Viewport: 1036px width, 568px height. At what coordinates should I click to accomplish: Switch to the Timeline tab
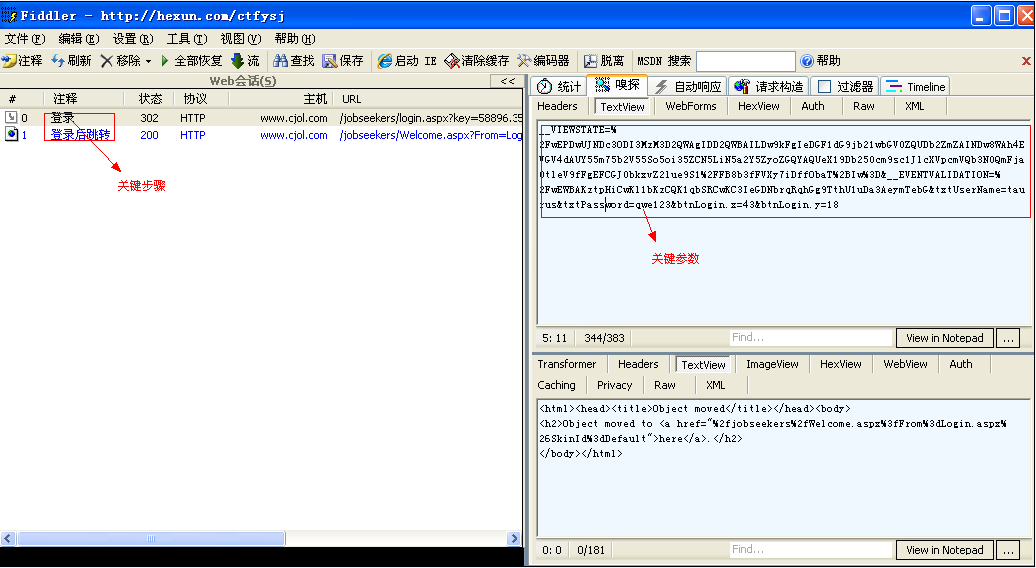click(916, 87)
